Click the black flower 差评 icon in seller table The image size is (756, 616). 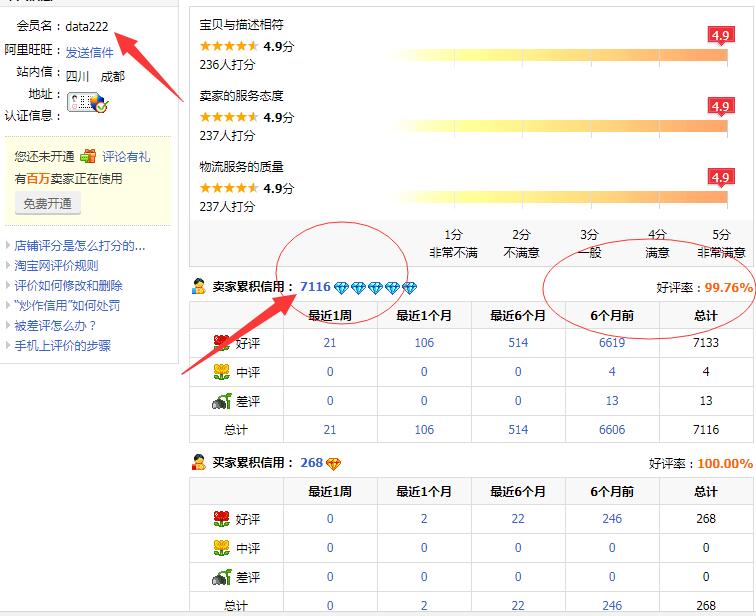click(221, 401)
